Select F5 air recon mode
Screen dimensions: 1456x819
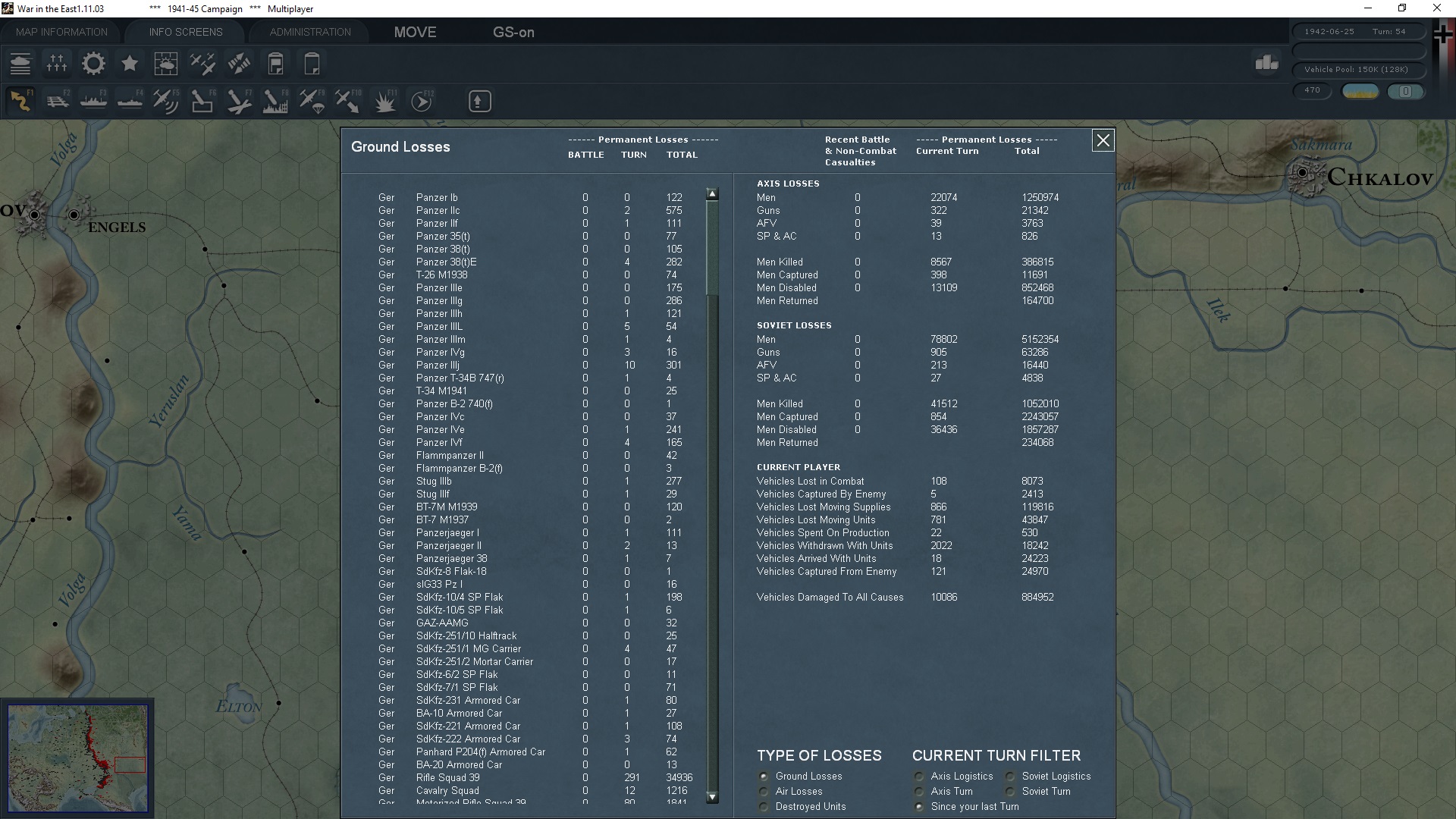click(x=166, y=101)
